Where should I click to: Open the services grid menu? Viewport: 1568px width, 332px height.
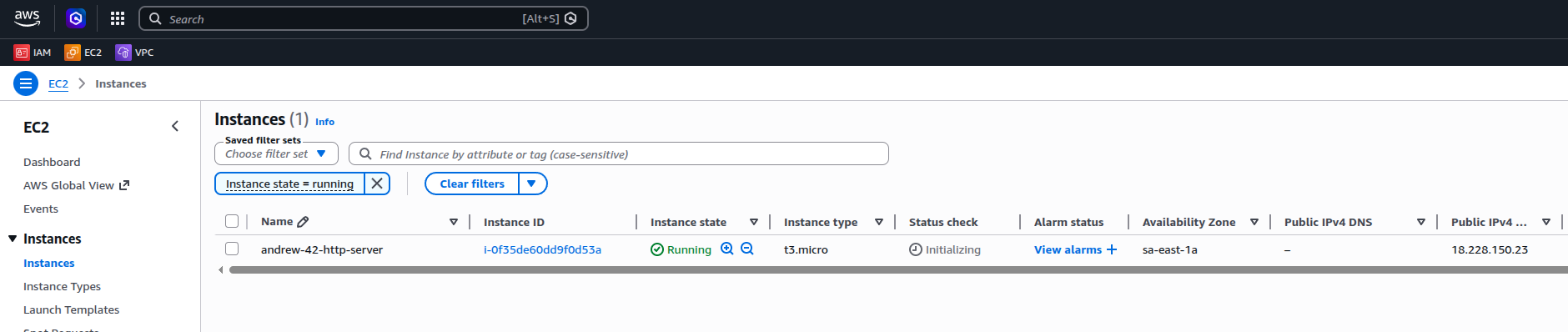coord(118,18)
